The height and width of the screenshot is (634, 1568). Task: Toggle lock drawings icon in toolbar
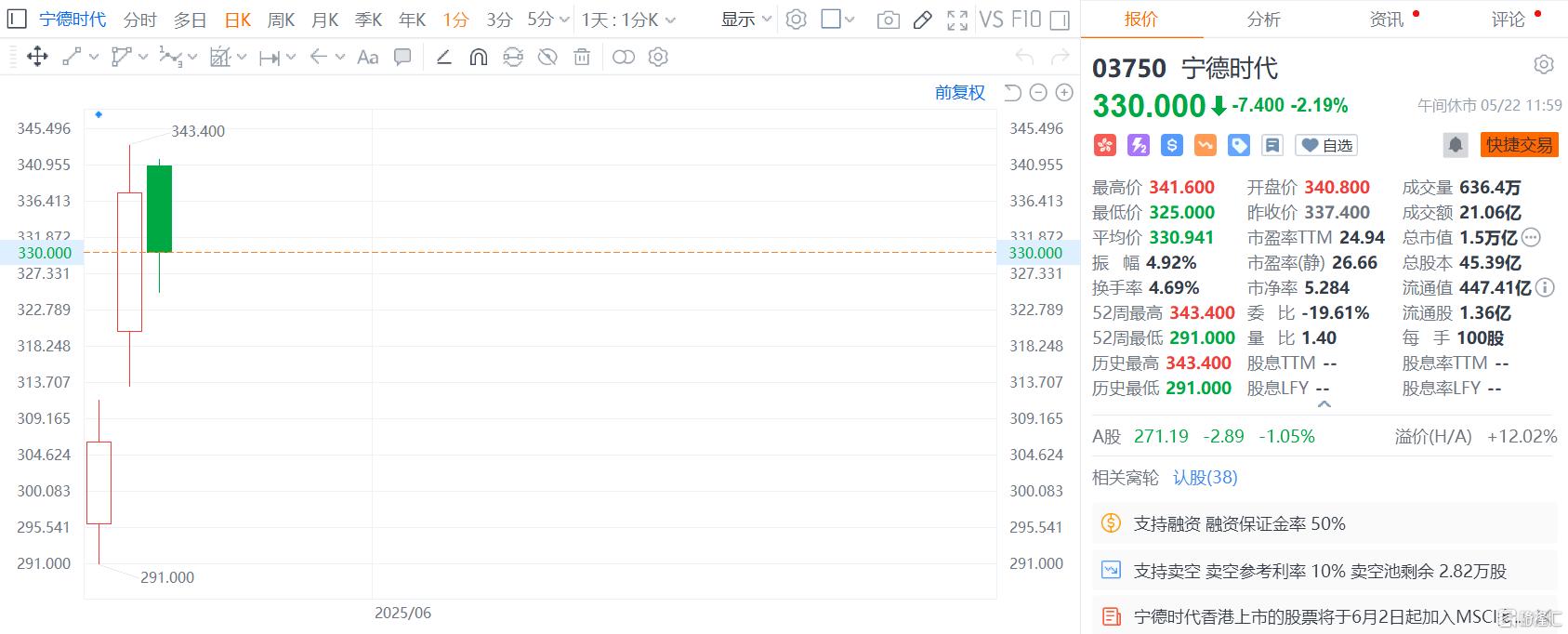coord(513,58)
